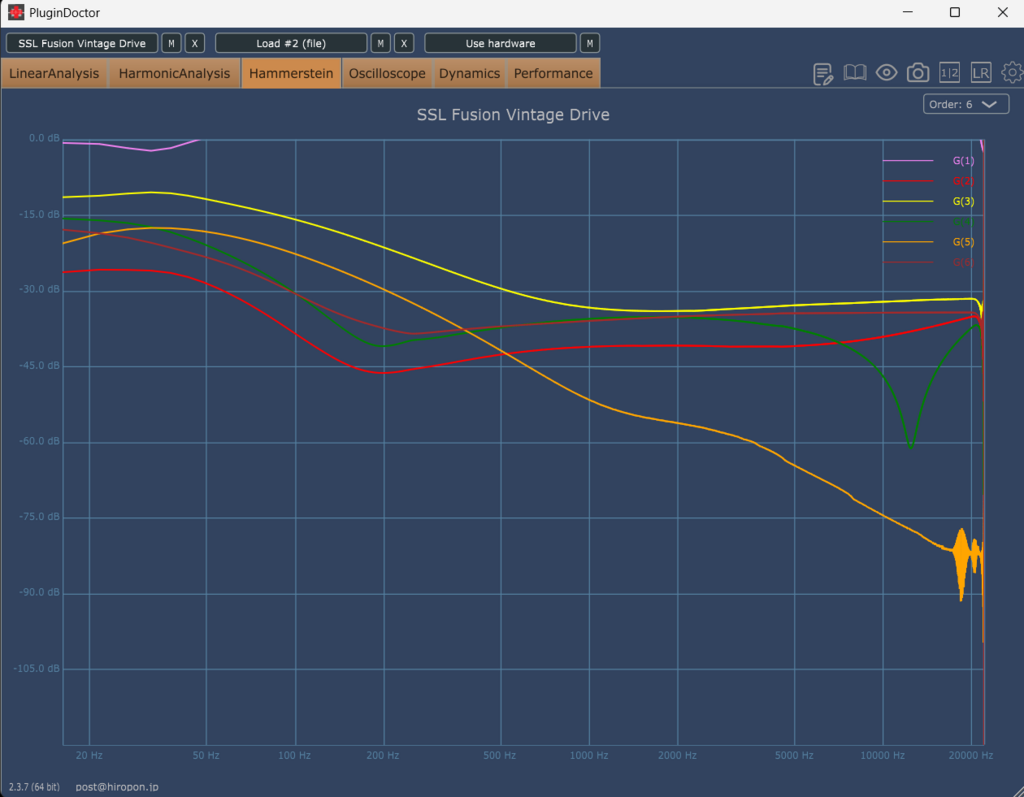The image size is (1024, 797).
Task: Click the post@hiropon.jp email text
Action: click(117, 787)
